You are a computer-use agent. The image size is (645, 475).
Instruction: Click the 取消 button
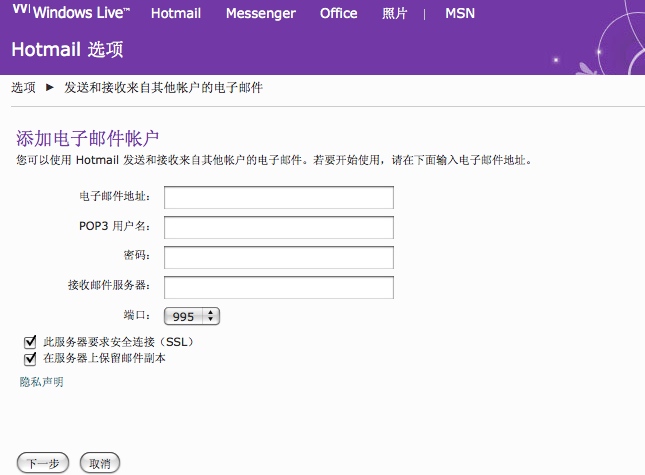click(x=99, y=463)
